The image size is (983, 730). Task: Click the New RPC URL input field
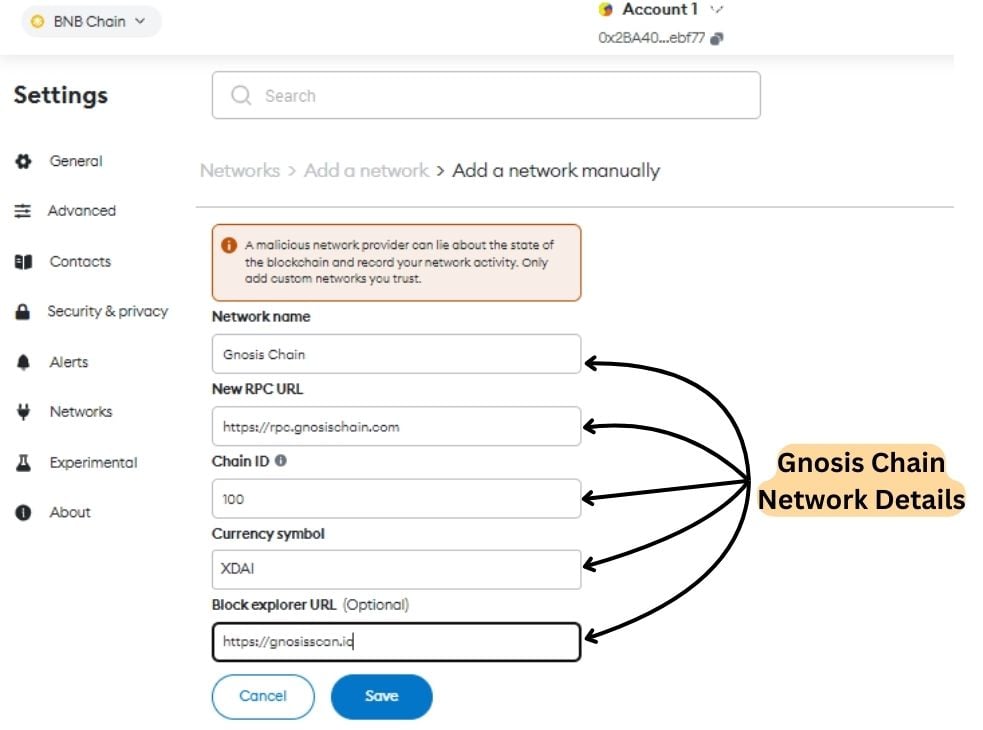tap(396, 426)
